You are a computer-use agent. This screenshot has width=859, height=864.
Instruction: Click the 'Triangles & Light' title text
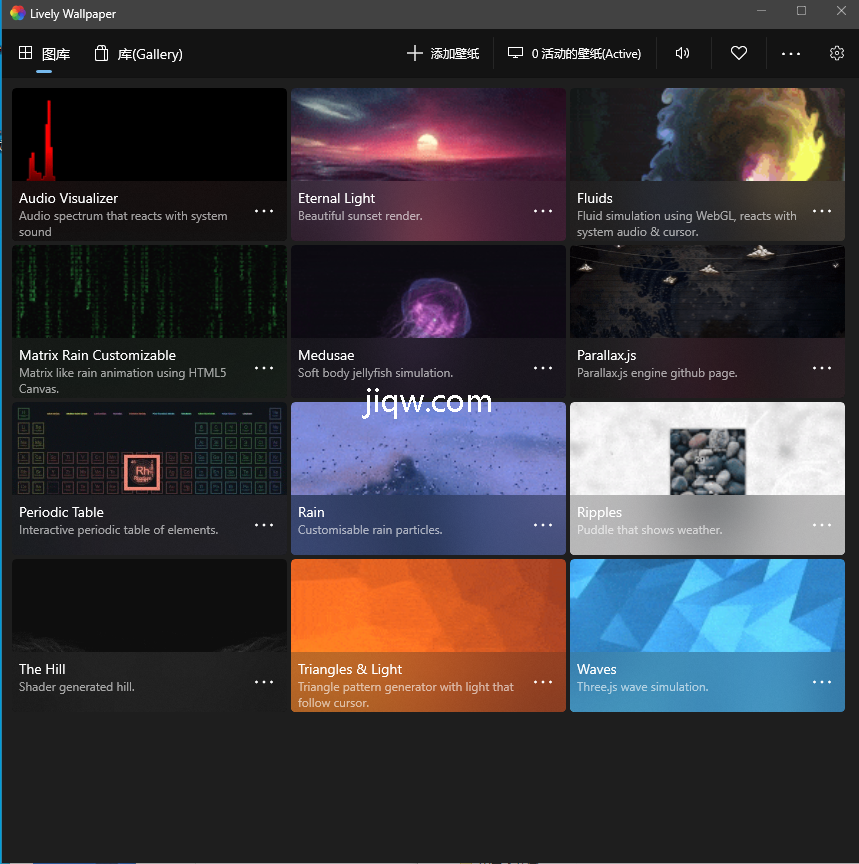click(x=350, y=669)
